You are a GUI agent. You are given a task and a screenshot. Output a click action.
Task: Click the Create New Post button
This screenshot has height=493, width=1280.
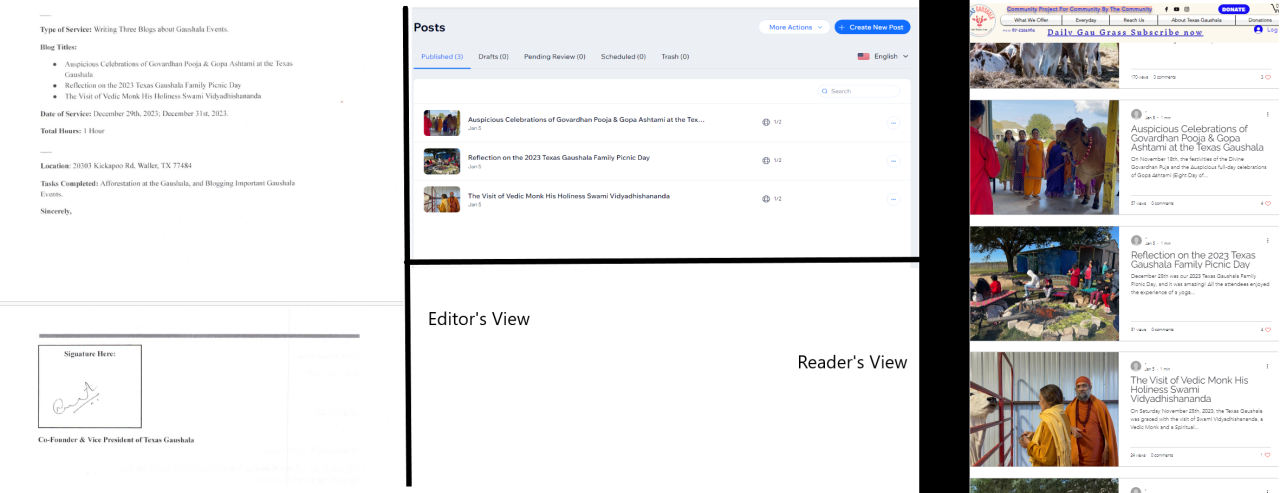(872, 27)
